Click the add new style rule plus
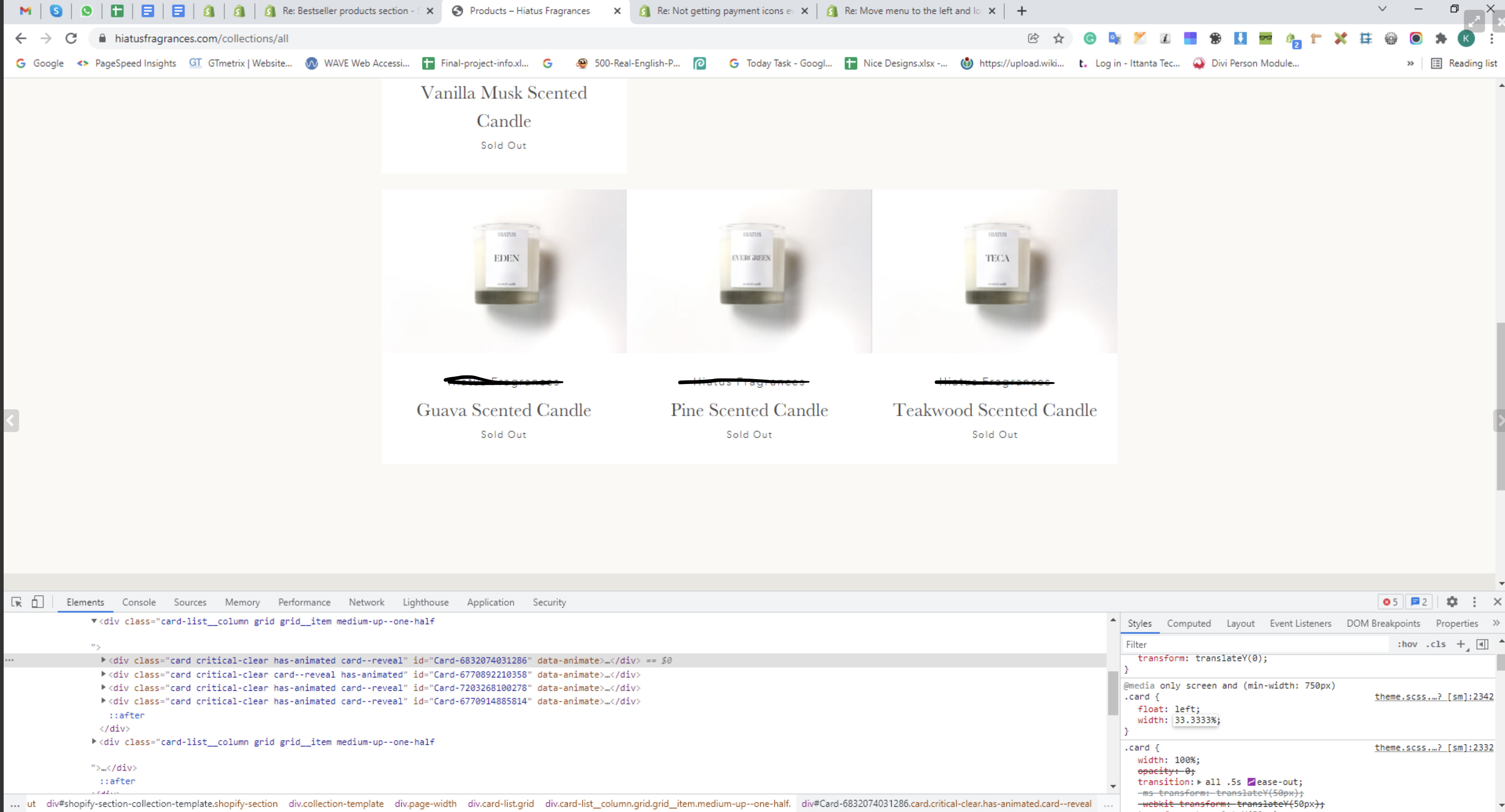1505x812 pixels. tap(1461, 644)
